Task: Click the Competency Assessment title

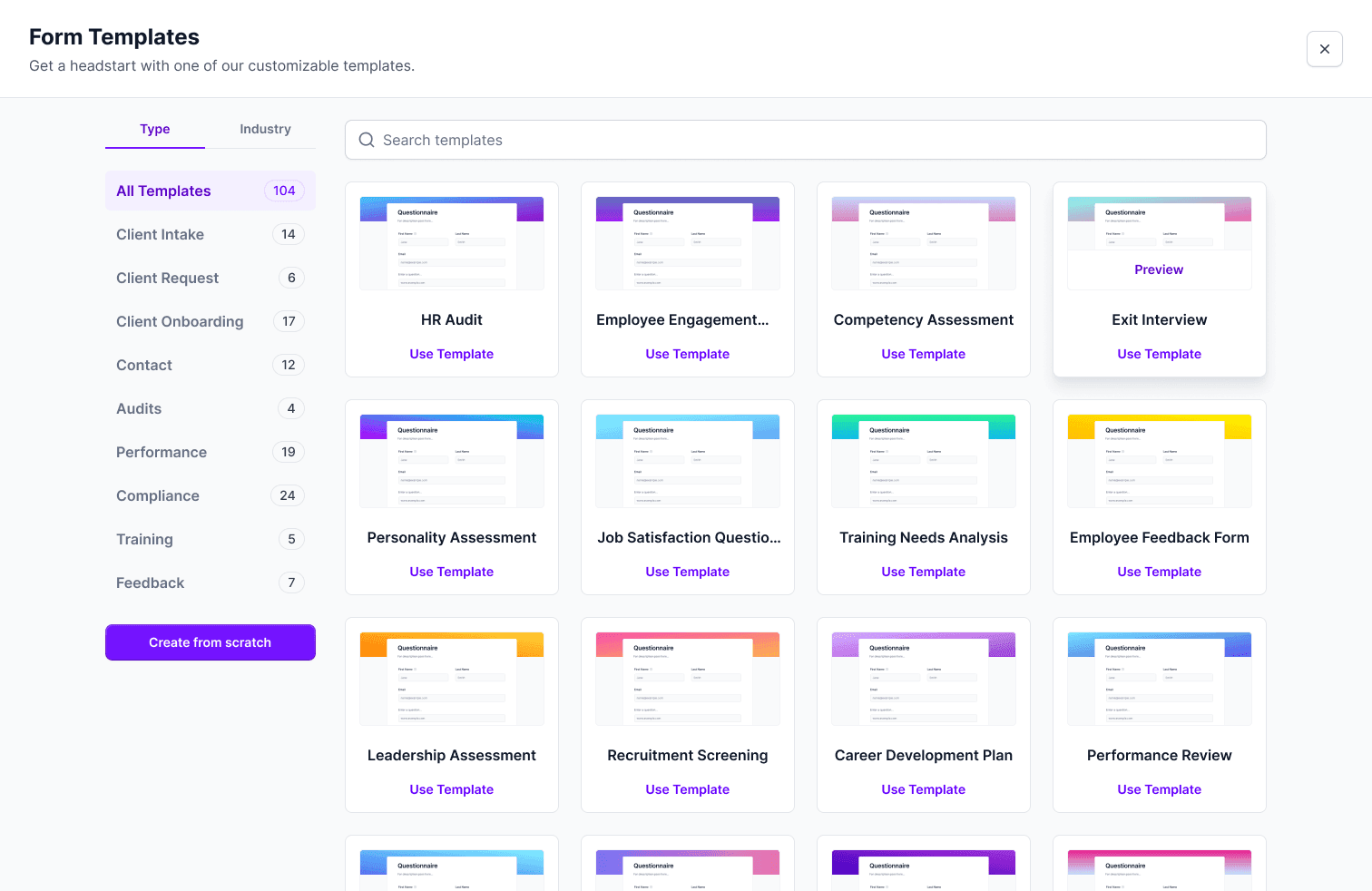Action: click(924, 319)
